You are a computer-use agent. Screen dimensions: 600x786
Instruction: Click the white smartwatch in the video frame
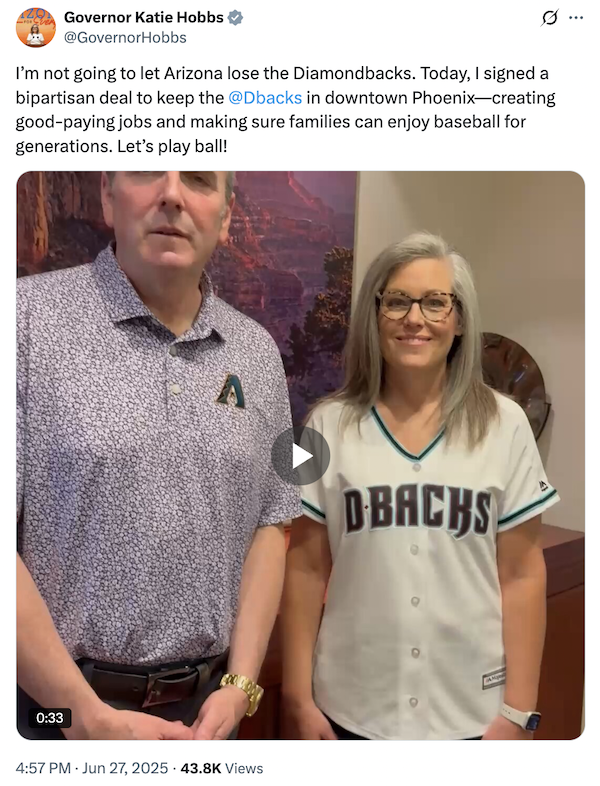coord(522,717)
